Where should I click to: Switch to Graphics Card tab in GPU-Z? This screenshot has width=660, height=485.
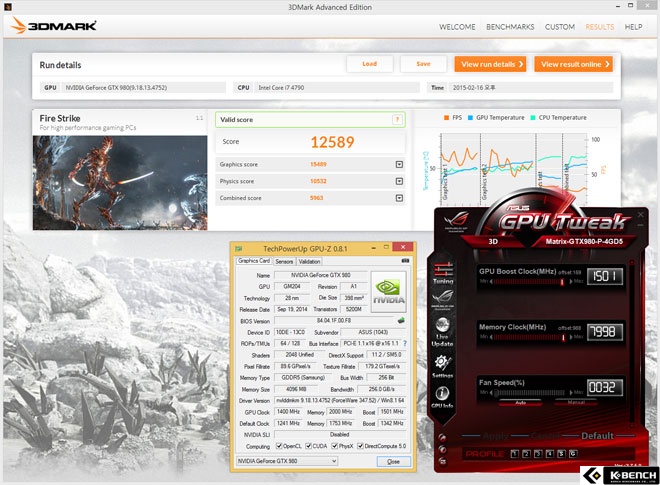254,261
